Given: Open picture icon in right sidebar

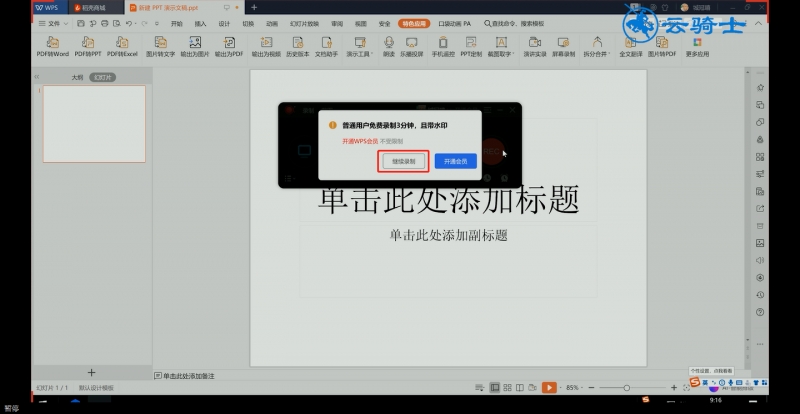Looking at the screenshot, I should (x=760, y=243).
